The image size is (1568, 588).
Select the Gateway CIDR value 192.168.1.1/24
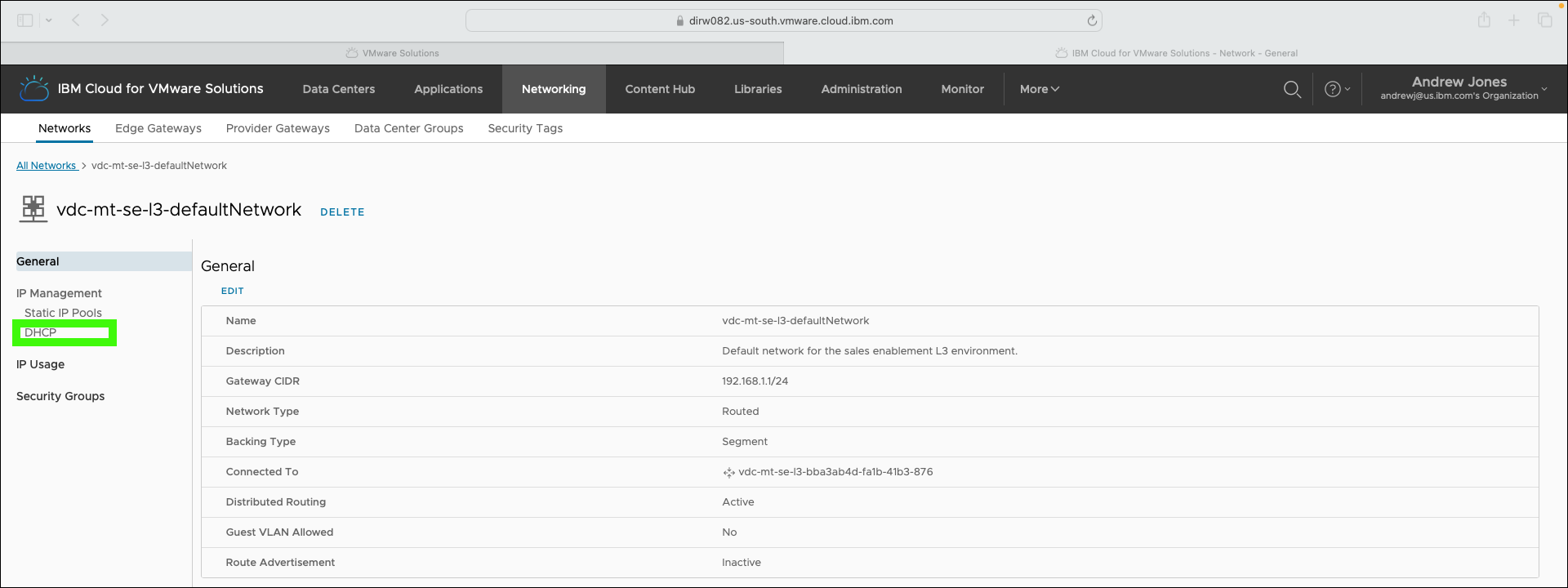coord(755,381)
